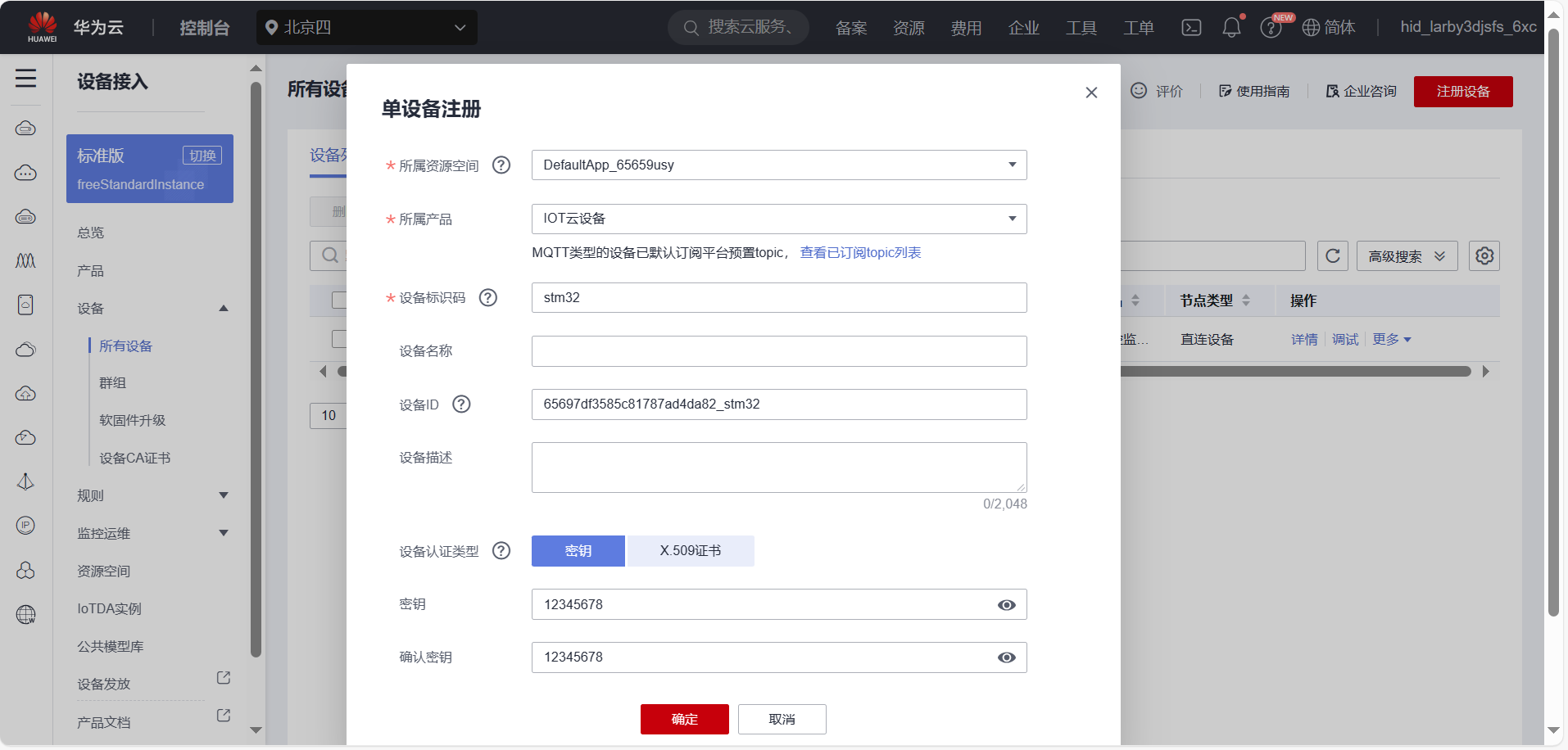This screenshot has height=750, width=1568.
Task: Click the language globe icon
Action: [1311, 28]
